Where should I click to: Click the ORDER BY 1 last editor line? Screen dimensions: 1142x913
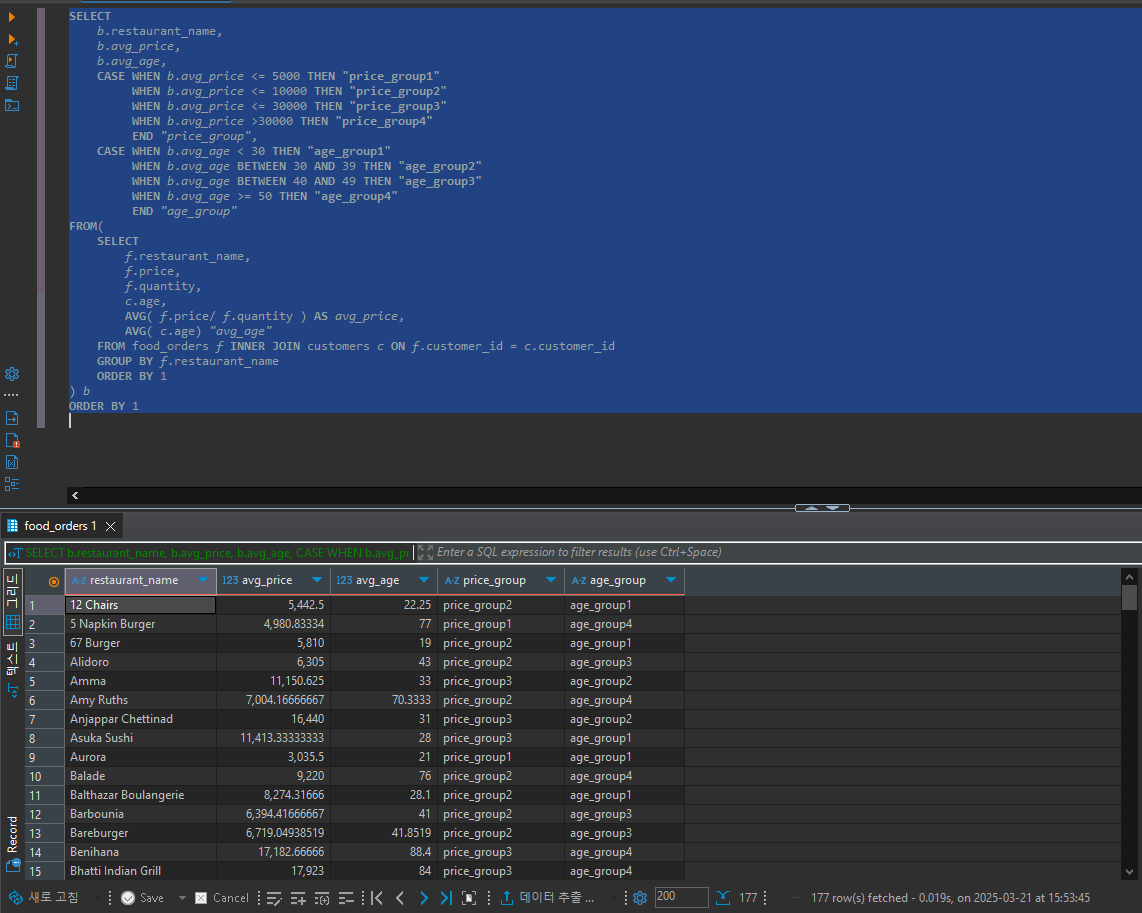click(x=104, y=406)
